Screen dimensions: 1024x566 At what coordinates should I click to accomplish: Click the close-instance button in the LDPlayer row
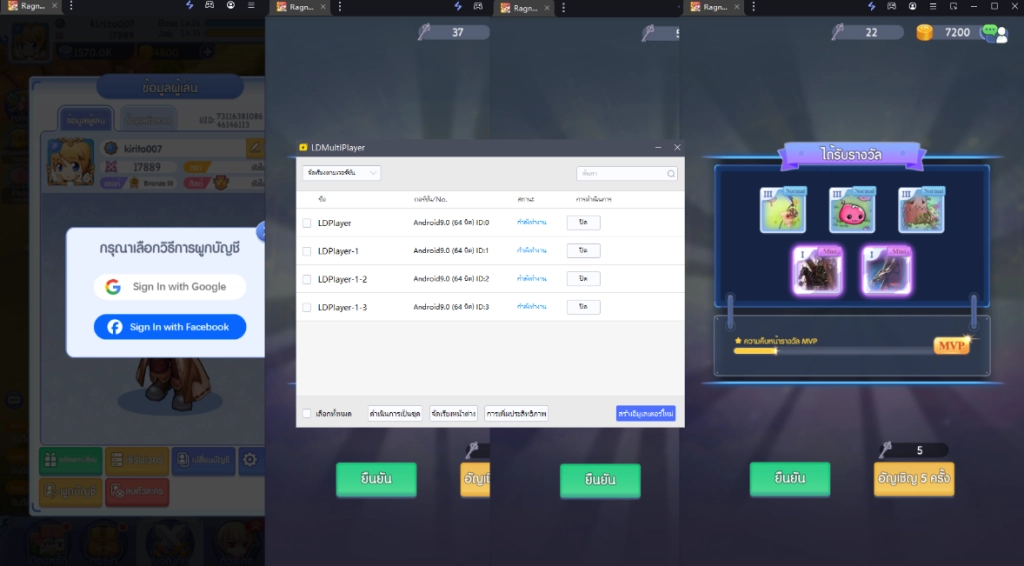(x=583, y=223)
